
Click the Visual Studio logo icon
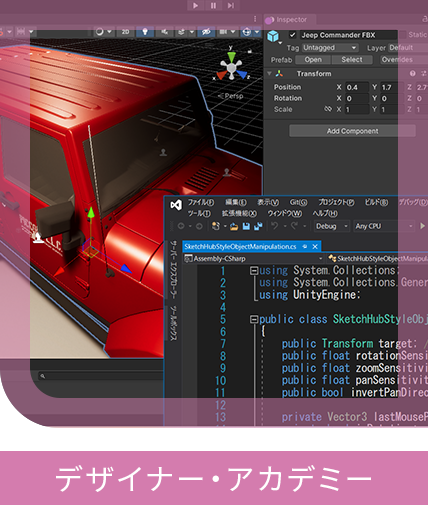coord(176,205)
